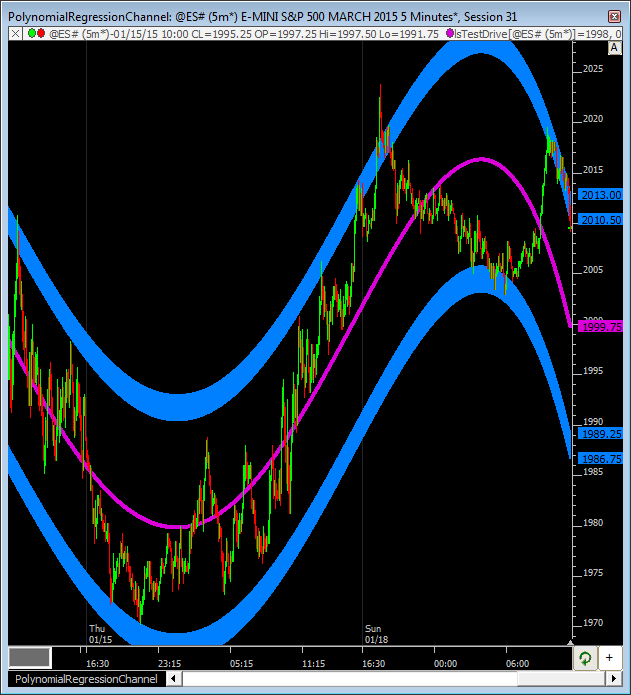This screenshot has height=695, width=631.
Task: Click the plus button at bottom right
Action: point(609,658)
